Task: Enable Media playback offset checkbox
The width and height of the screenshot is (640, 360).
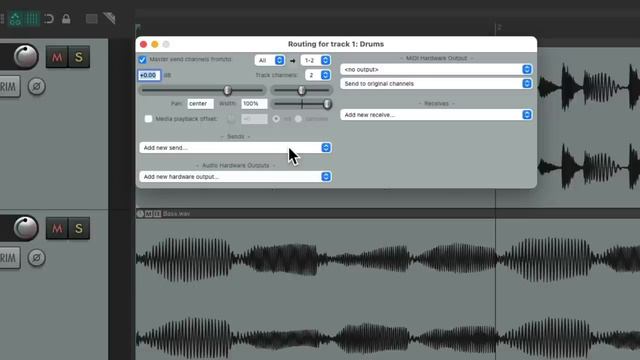Action: point(148,119)
